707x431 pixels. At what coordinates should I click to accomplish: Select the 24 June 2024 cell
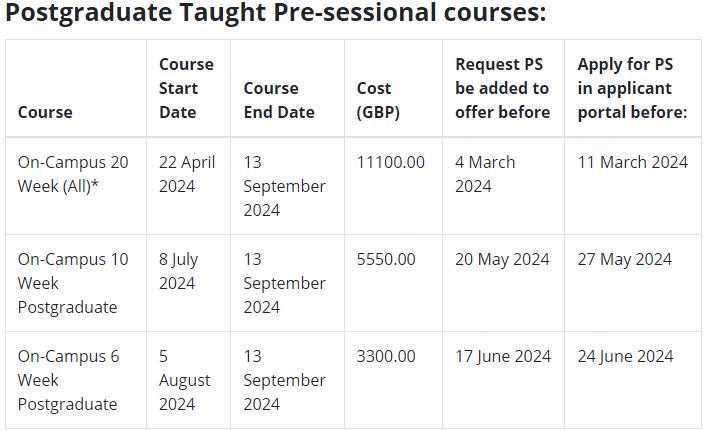point(625,356)
